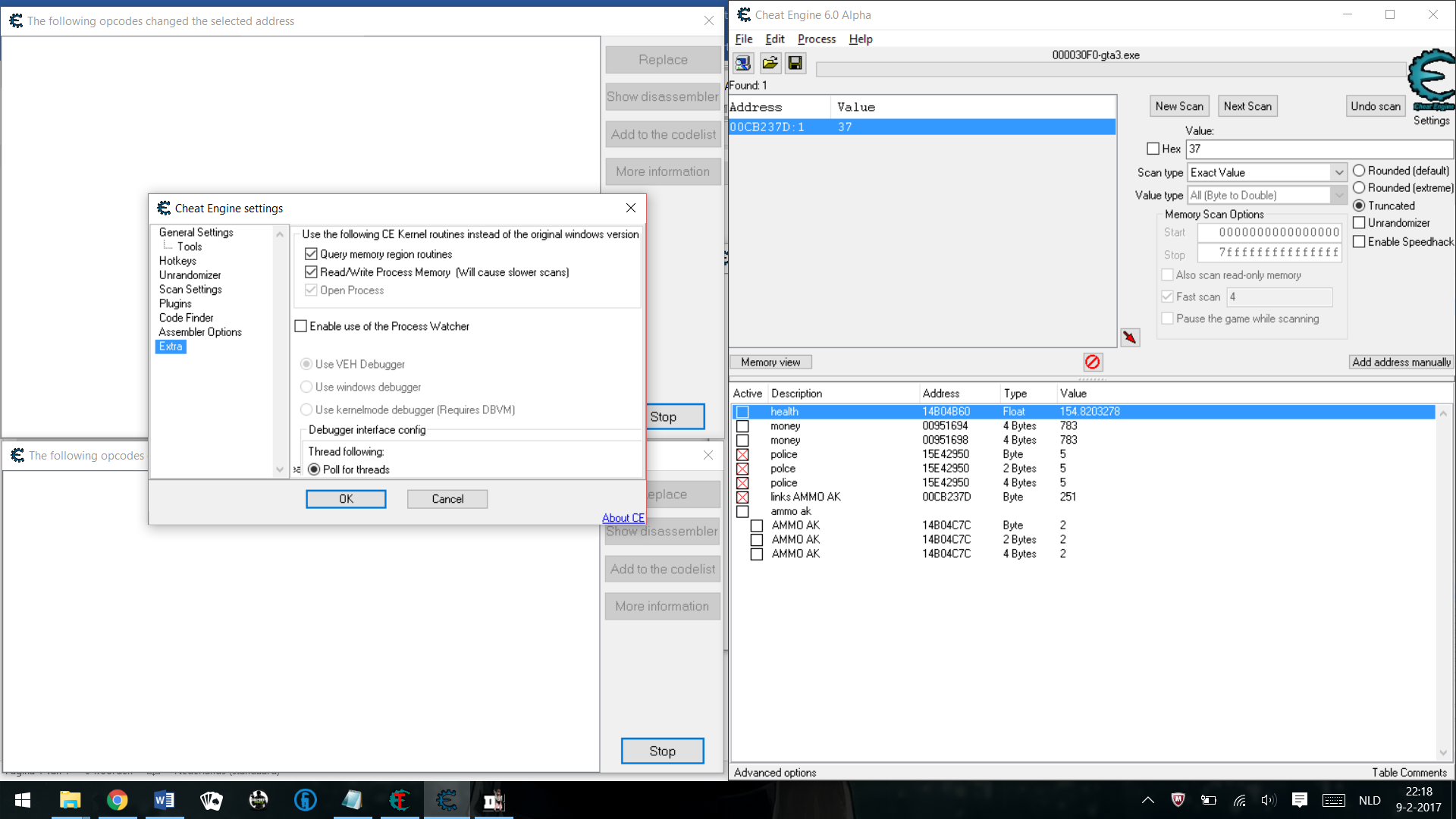This screenshot has height=819, width=1456.
Task: Select Scan Settings in settings tree
Action: (190, 289)
